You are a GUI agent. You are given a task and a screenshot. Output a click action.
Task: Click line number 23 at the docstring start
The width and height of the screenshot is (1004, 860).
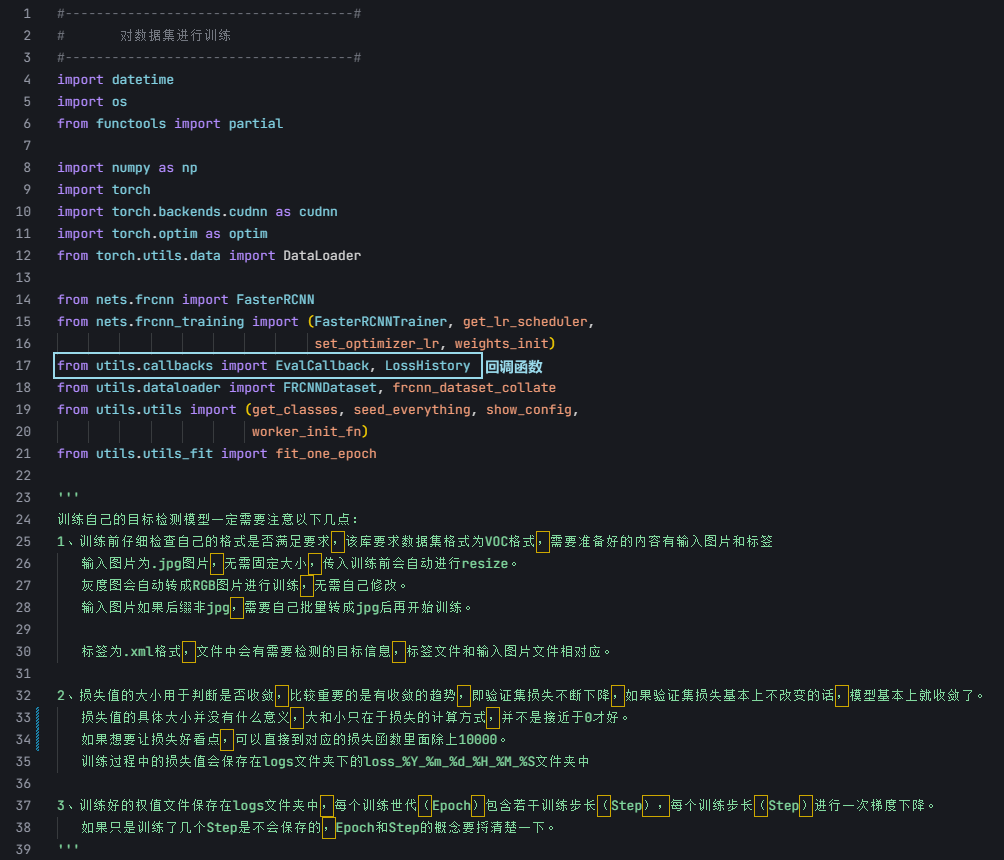pyautogui.click(x=24, y=497)
